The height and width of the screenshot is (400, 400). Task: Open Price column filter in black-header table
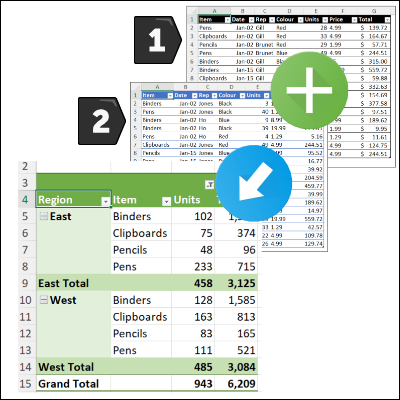[x=354, y=20]
